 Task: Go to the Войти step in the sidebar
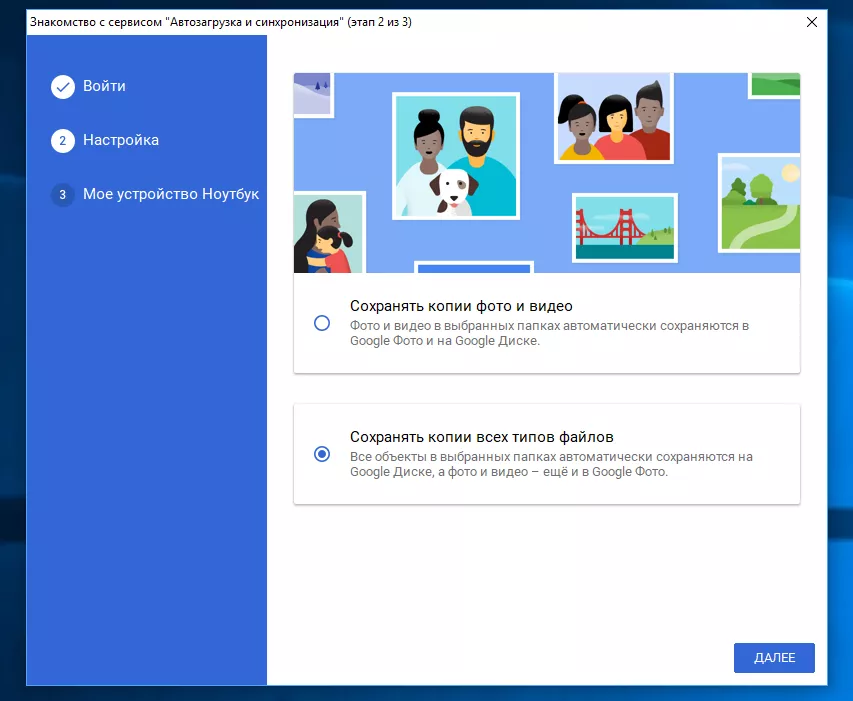[x=104, y=87]
